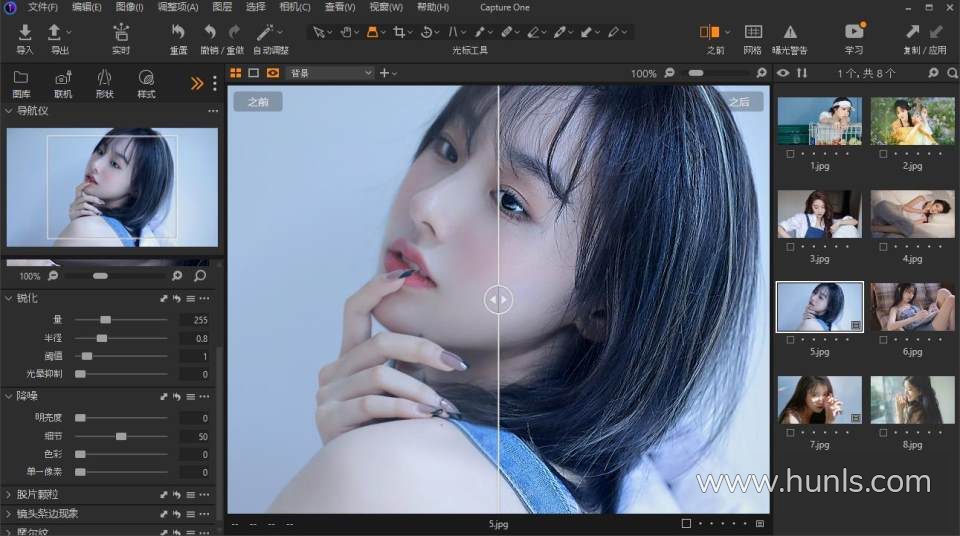Expand the 镜头紫边现象 panel
Viewport: 960px width, 536px height.
coord(9,513)
